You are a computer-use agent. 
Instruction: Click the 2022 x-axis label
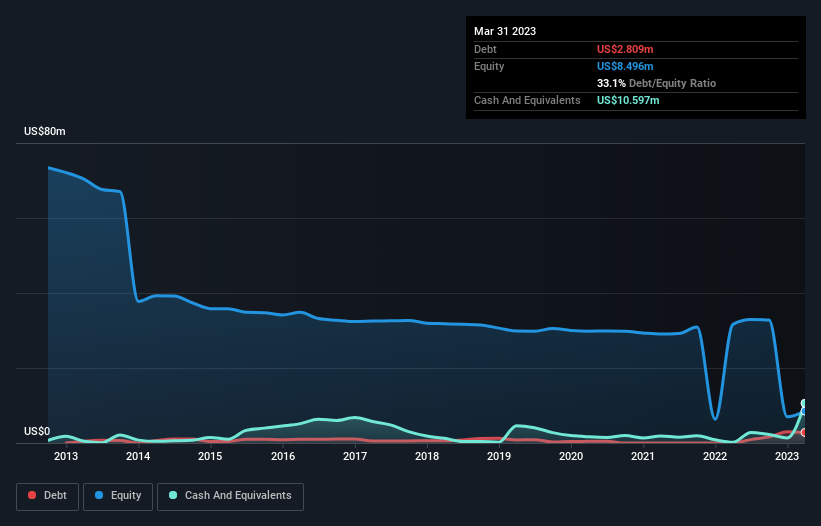point(715,456)
